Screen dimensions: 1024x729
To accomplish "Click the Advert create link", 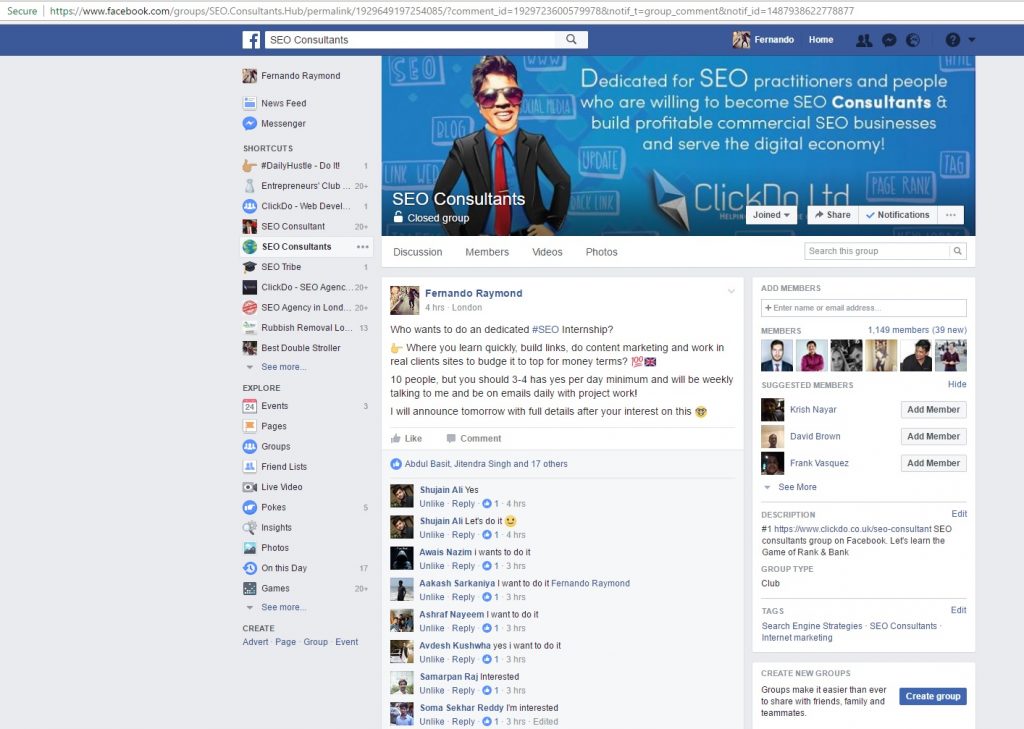I will pyautogui.click(x=255, y=642).
